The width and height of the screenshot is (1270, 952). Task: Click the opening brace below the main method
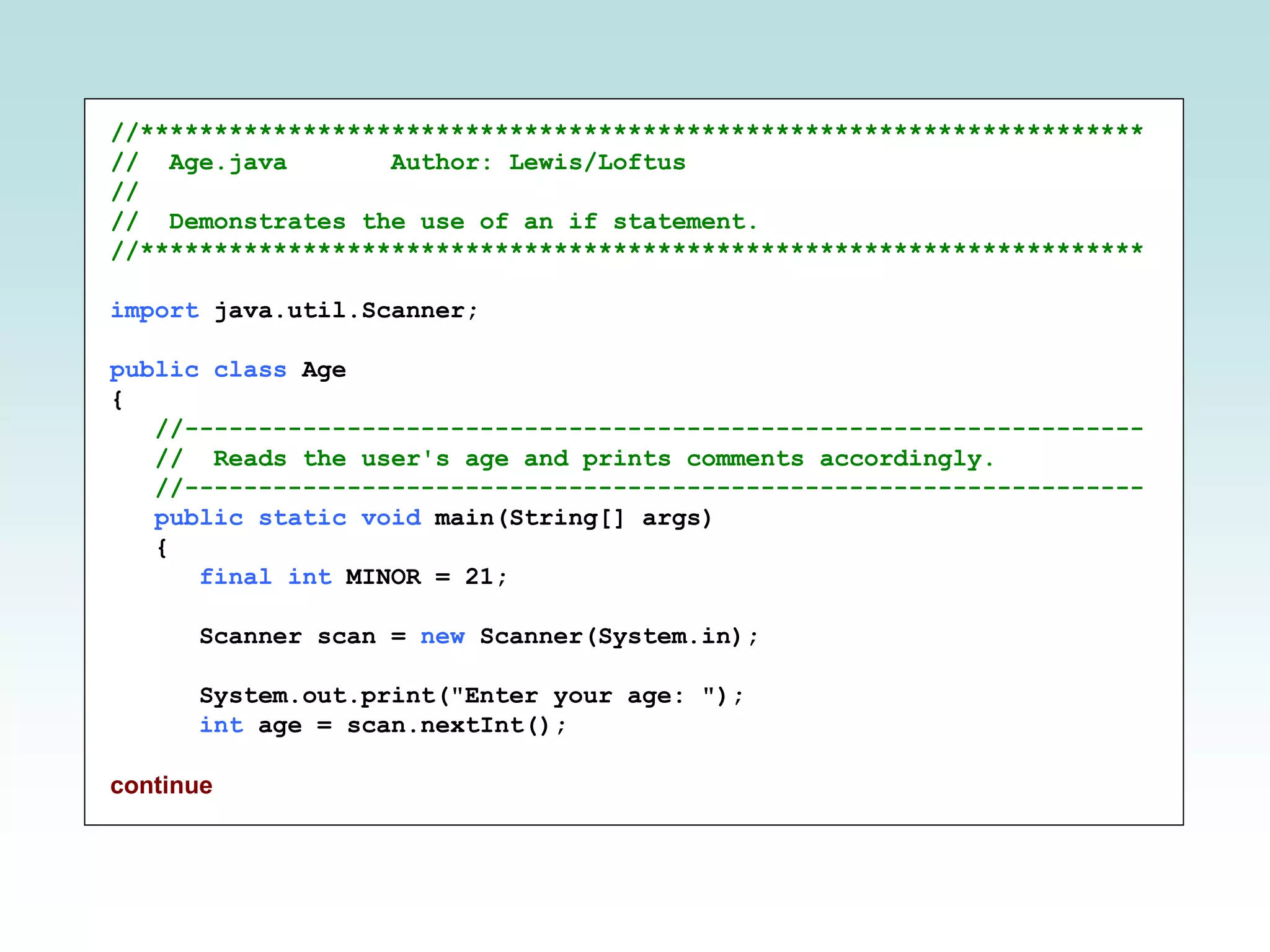click(x=162, y=548)
